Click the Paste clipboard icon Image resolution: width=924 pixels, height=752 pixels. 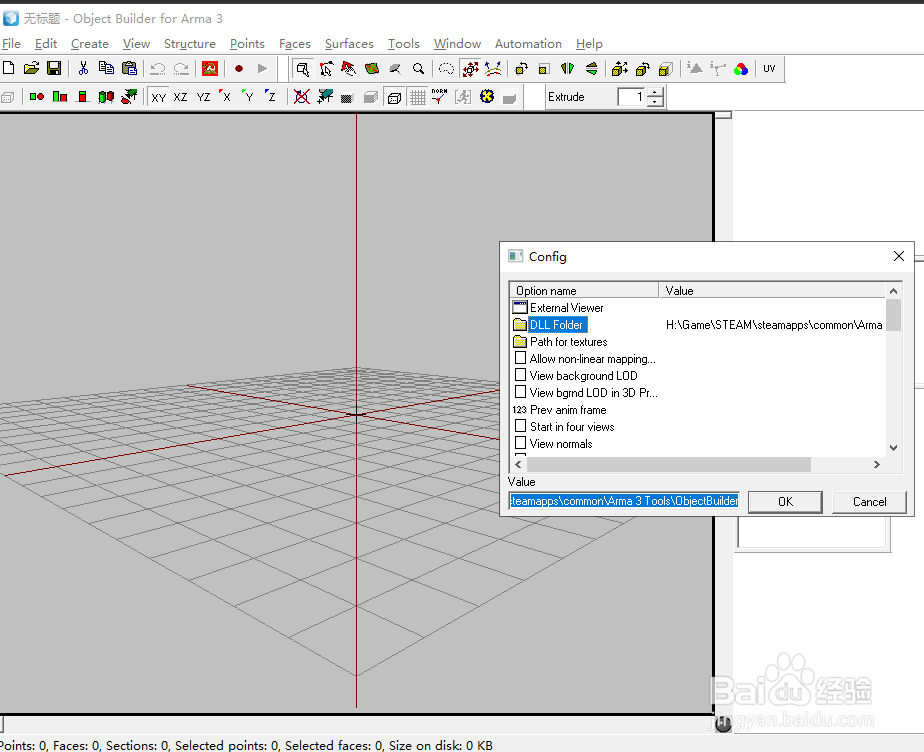pos(129,68)
